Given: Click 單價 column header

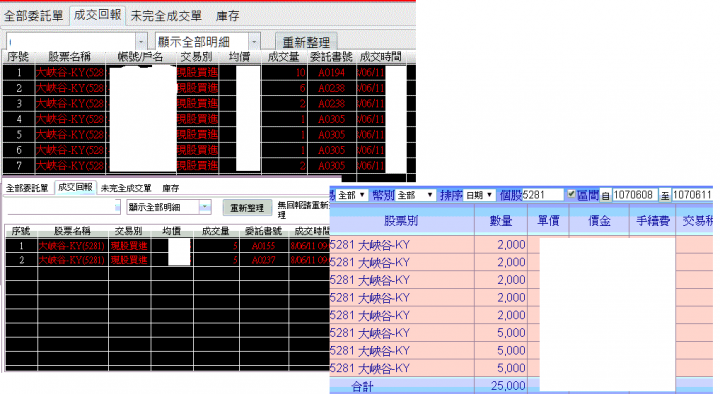Looking at the screenshot, I should pyautogui.click(x=548, y=221).
